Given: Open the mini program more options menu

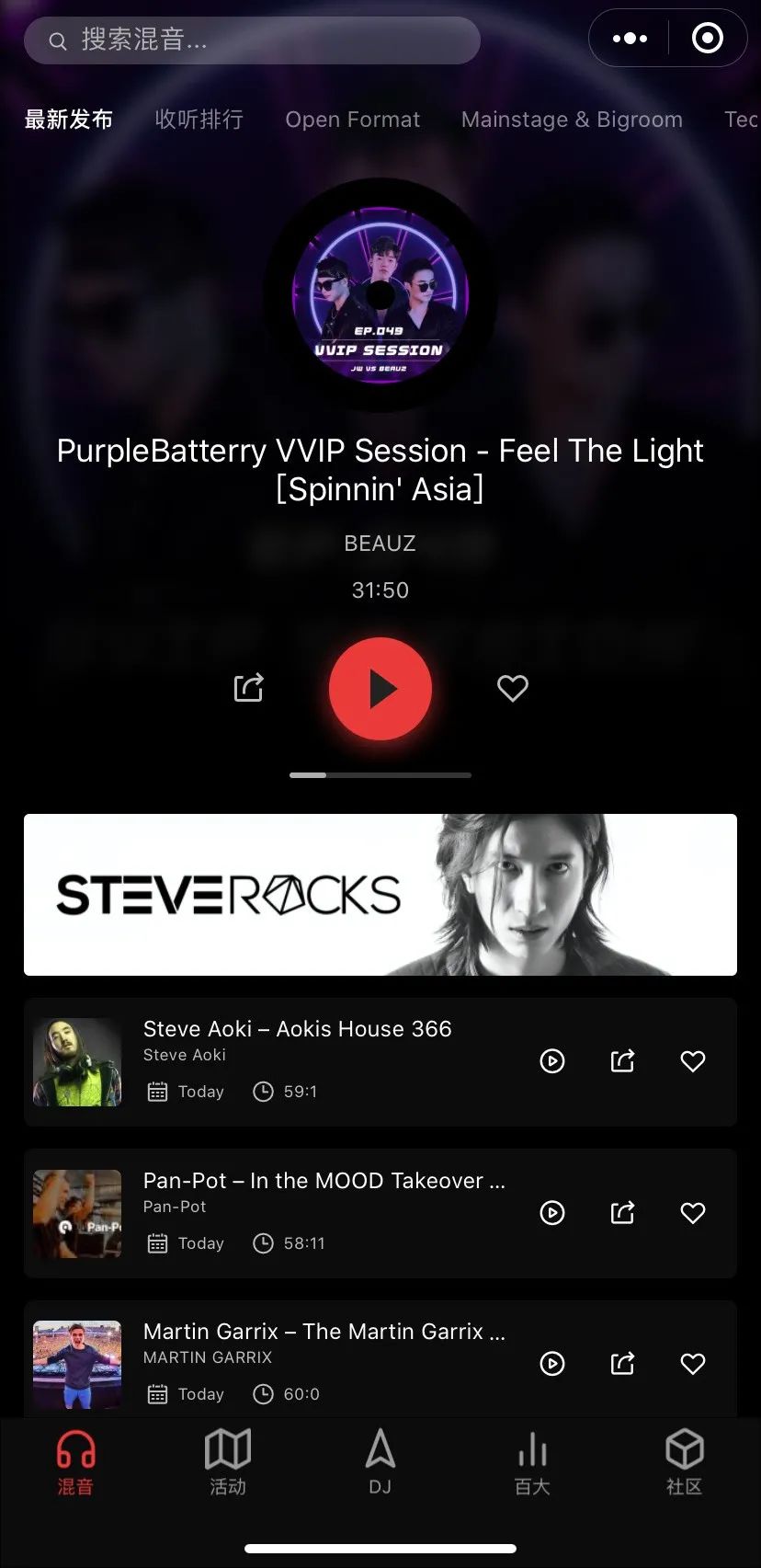Looking at the screenshot, I should pos(630,39).
